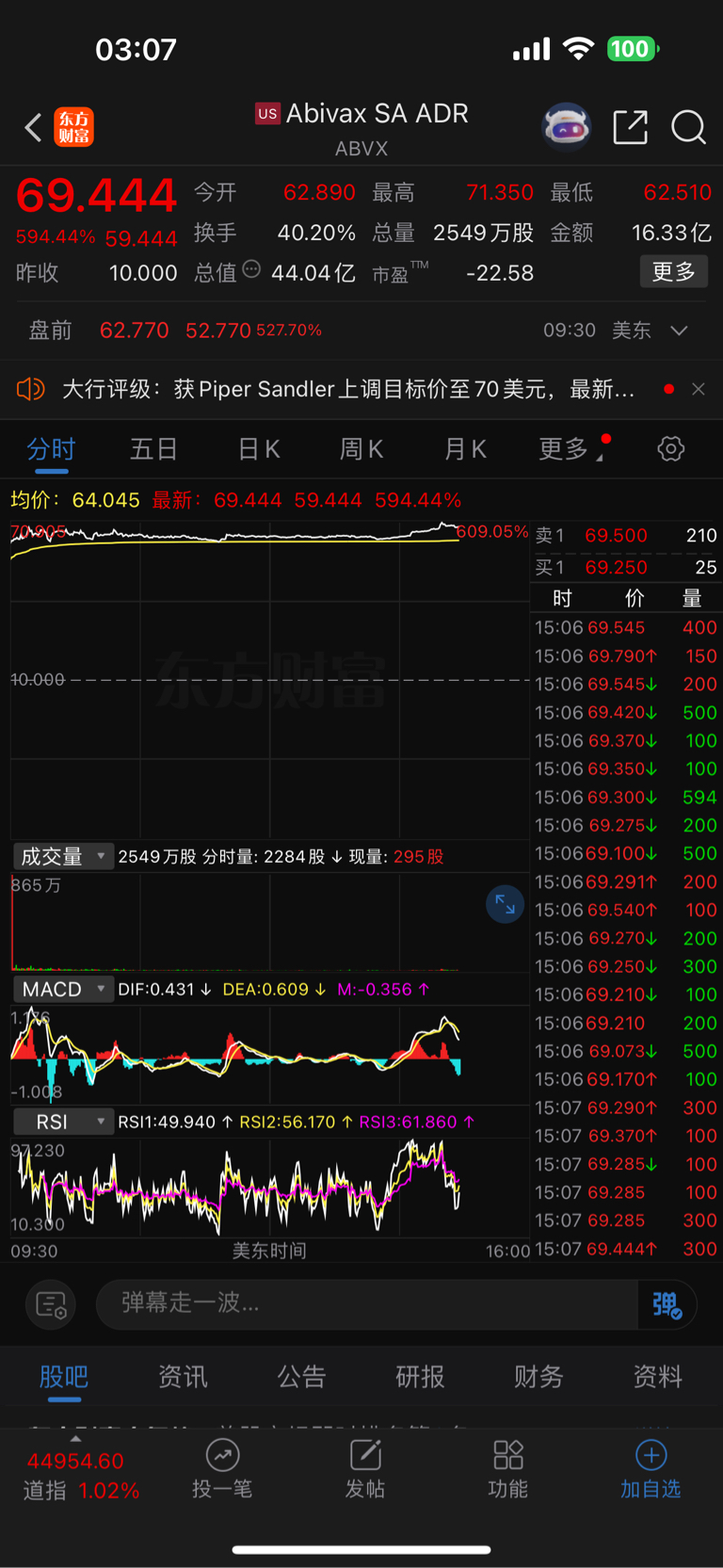Open the 更多 chart period dropdown
This screenshot has width=723, height=1568.
(571, 449)
